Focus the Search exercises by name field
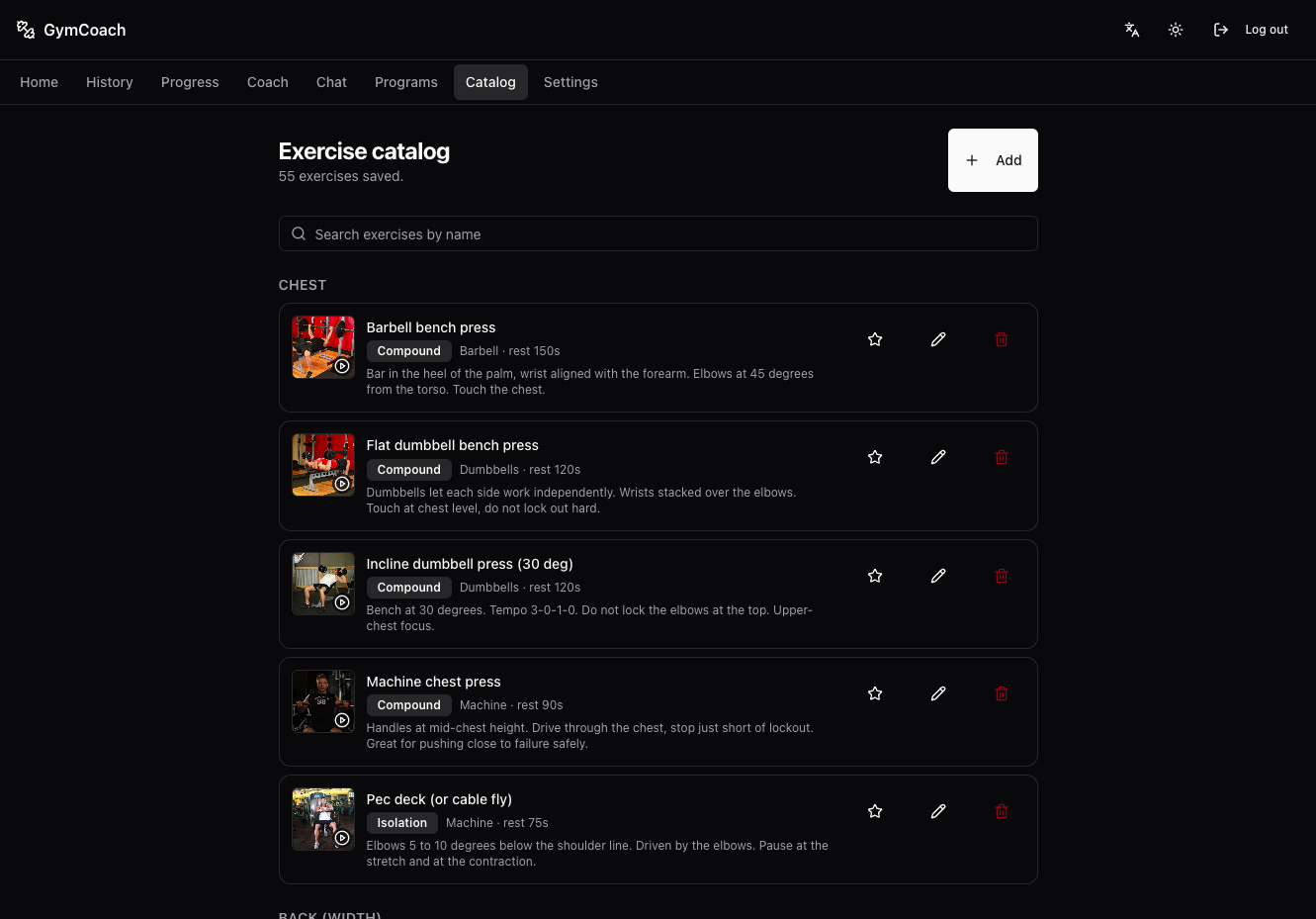This screenshot has width=1316, height=919. [x=658, y=233]
